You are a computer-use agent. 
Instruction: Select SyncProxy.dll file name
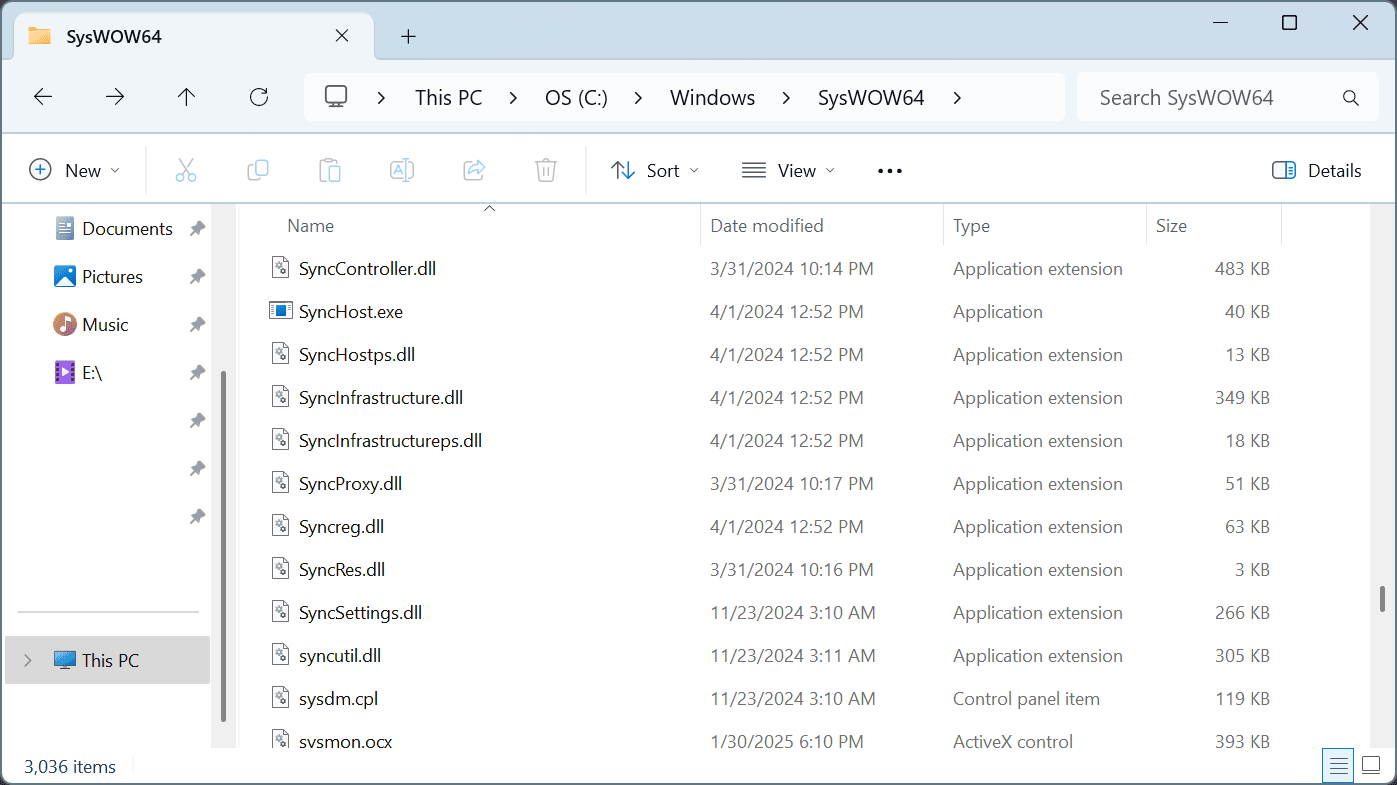[350, 483]
